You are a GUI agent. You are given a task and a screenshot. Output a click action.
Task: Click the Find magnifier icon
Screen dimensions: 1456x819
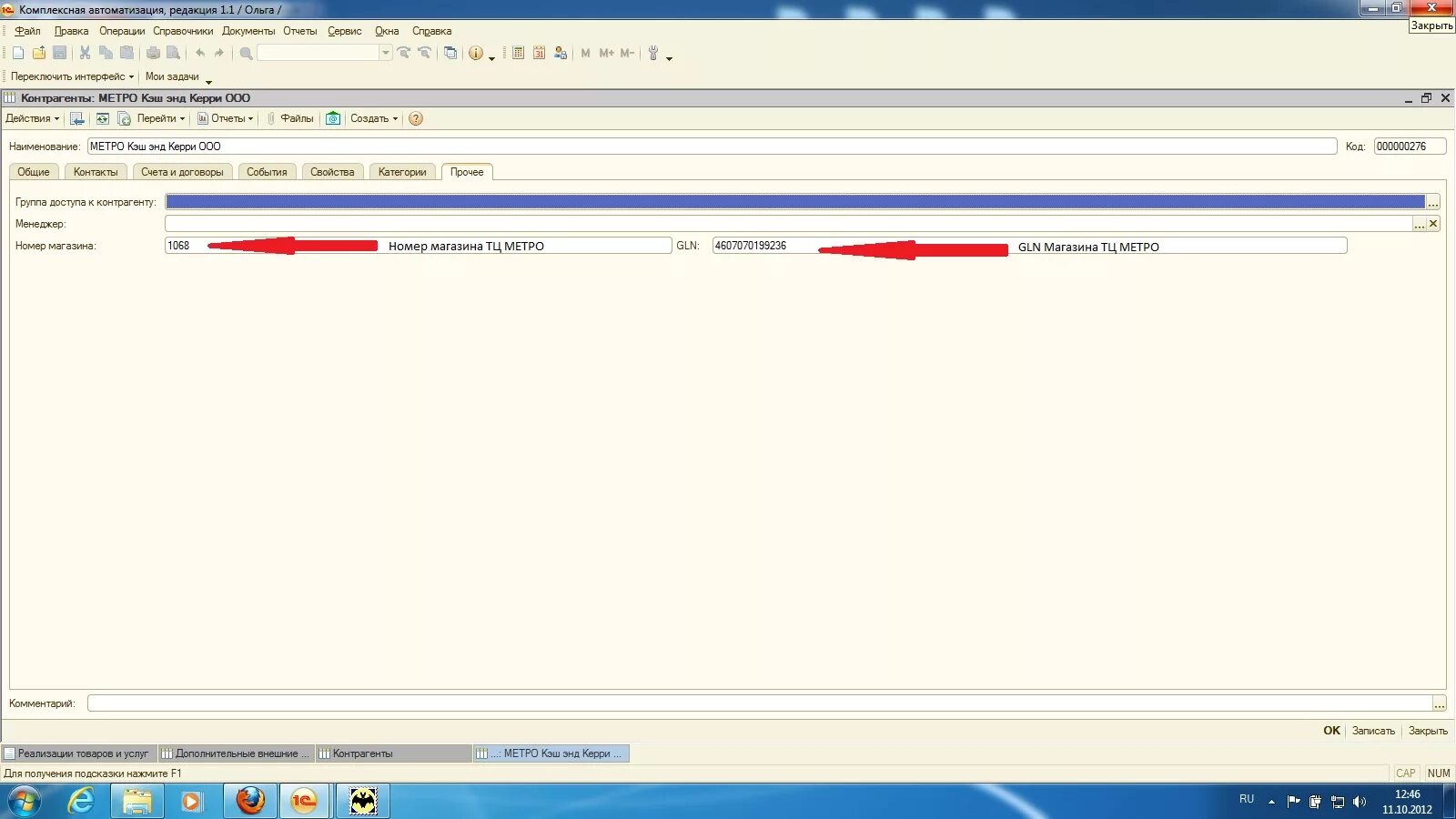pyautogui.click(x=246, y=53)
